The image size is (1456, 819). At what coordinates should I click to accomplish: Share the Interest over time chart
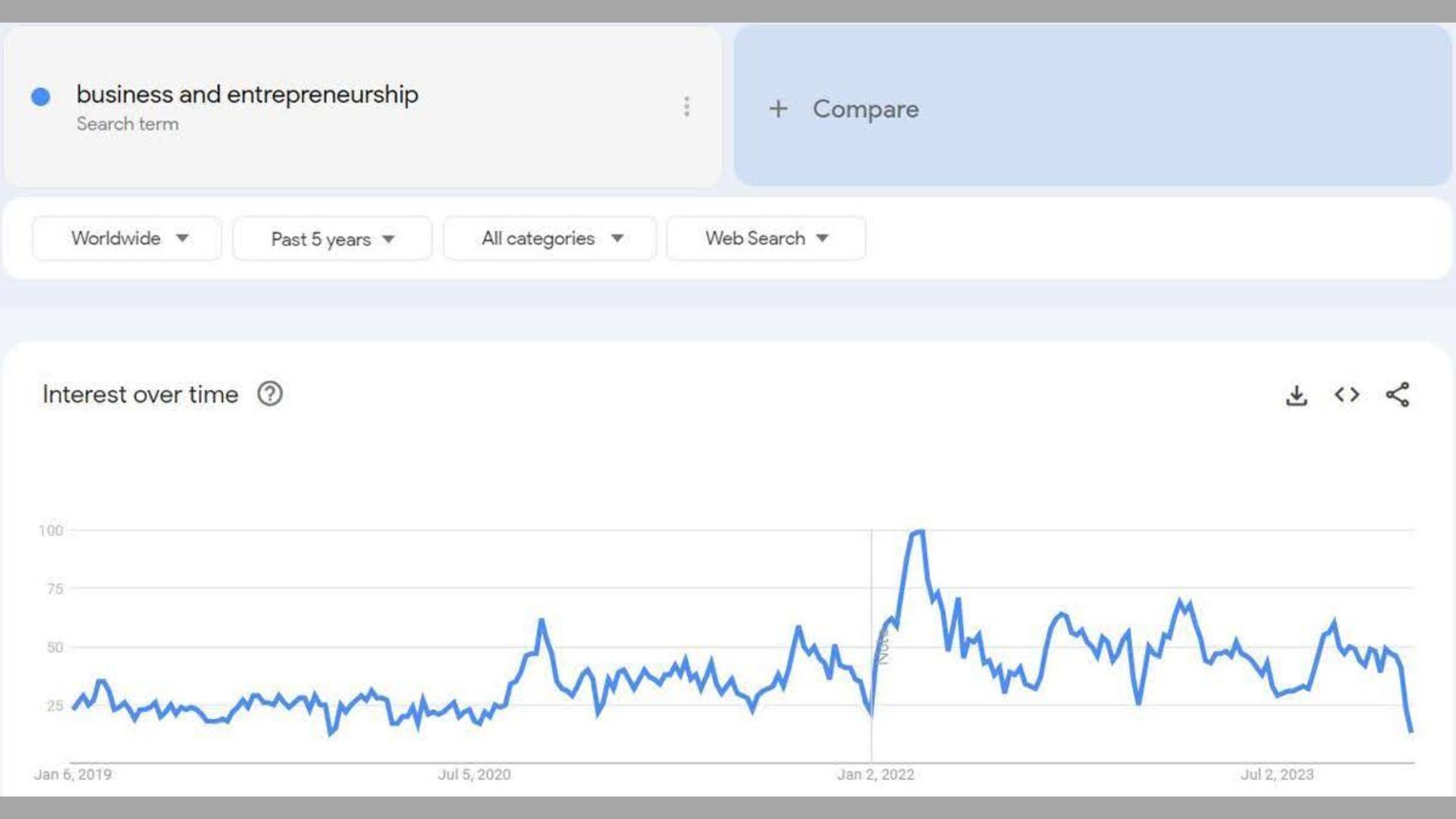click(x=1398, y=395)
